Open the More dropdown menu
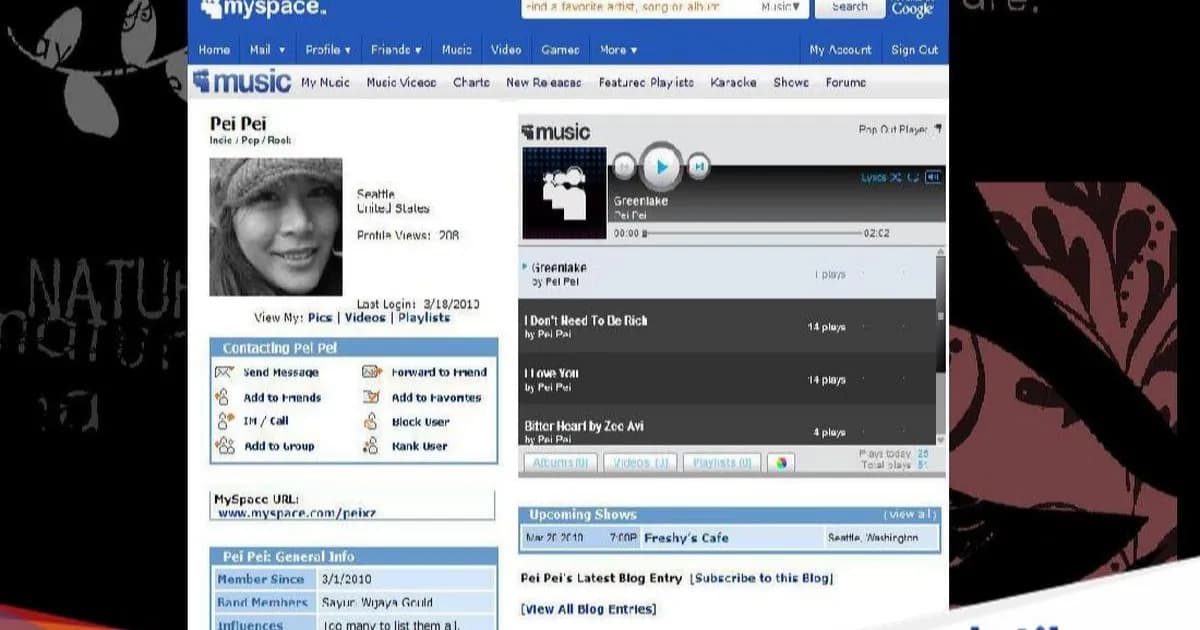Image resolution: width=1200 pixels, height=630 pixels. (x=618, y=49)
